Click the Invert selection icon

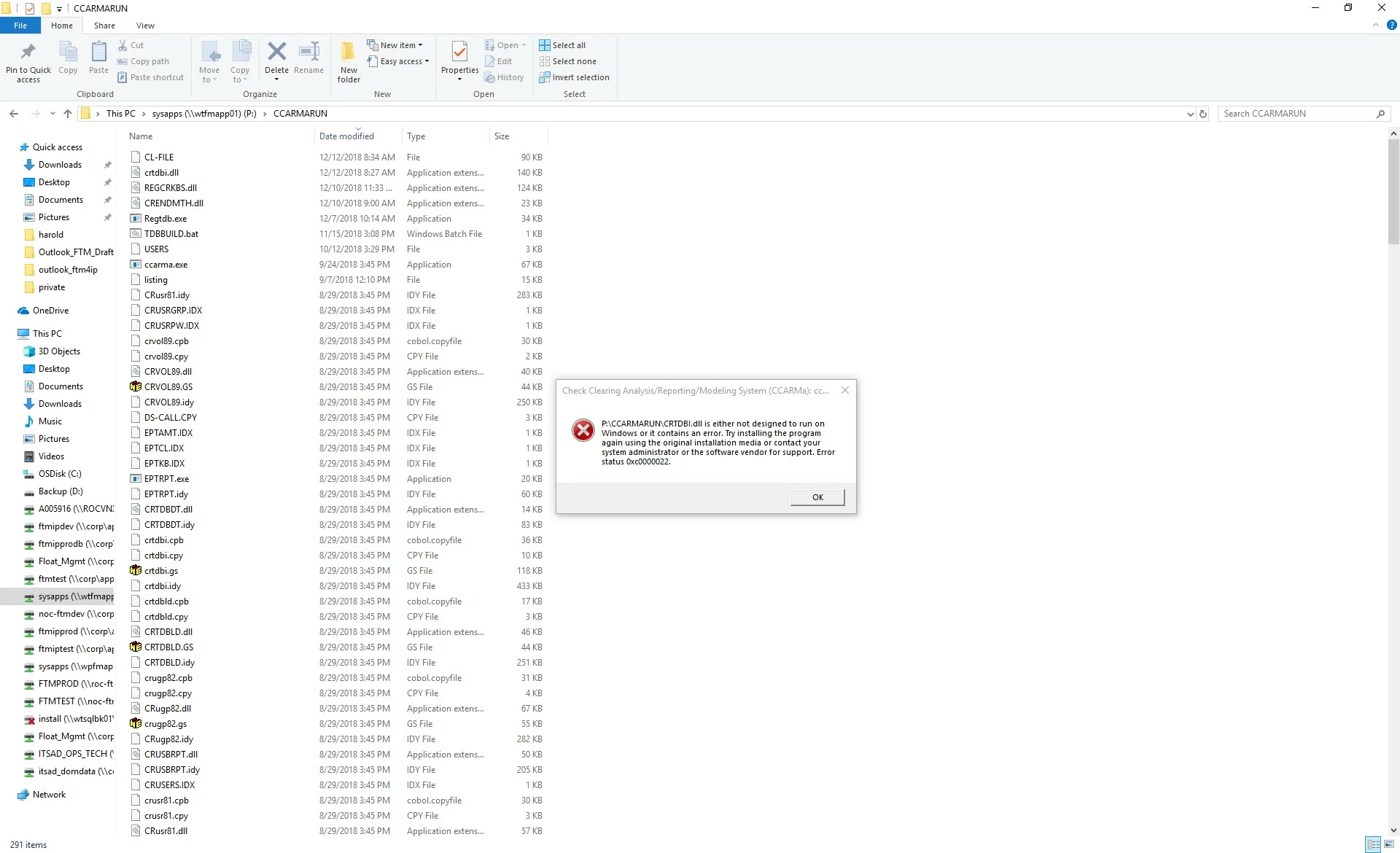[x=545, y=77]
